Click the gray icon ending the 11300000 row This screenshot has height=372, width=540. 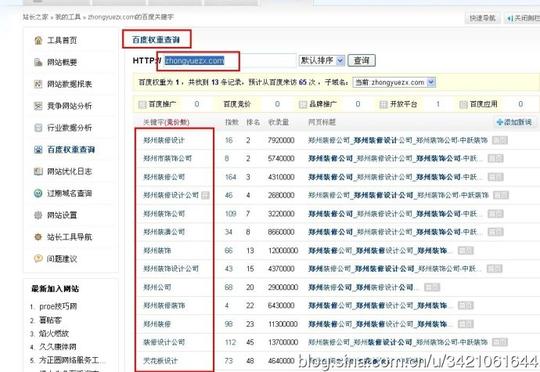coord(466,324)
